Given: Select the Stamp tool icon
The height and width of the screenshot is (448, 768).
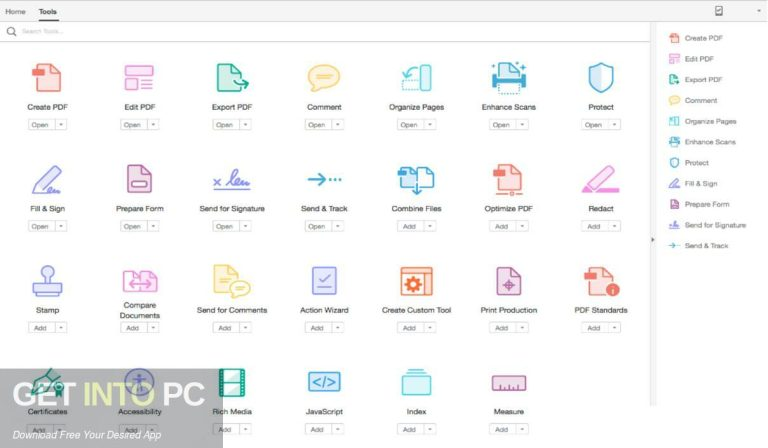Looking at the screenshot, I should [x=47, y=281].
